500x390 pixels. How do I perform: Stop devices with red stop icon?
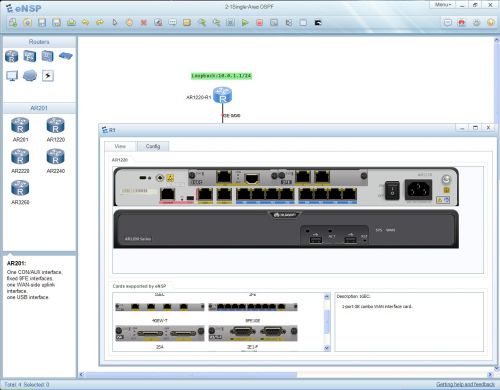point(259,23)
